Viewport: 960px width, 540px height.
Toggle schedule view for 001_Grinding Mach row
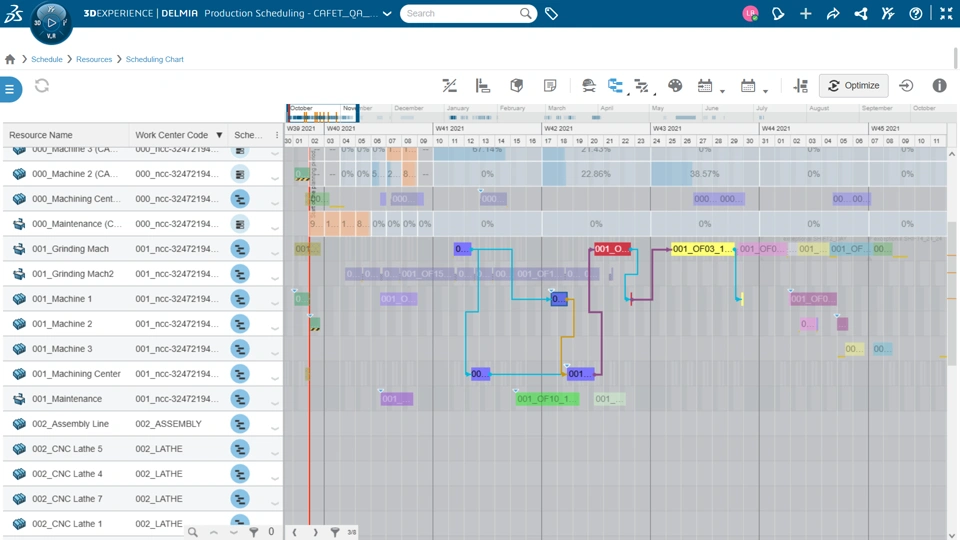[240, 249]
